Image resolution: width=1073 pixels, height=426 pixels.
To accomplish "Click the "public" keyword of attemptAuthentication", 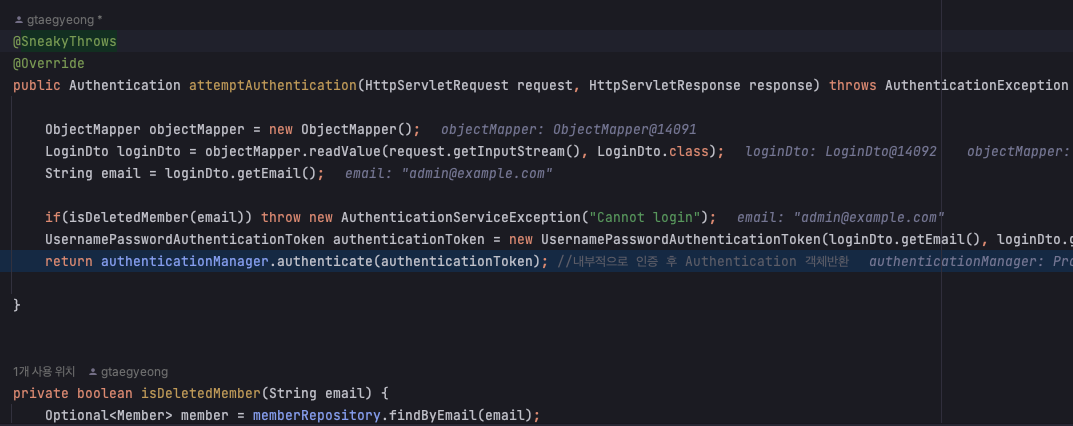I will [37, 86].
